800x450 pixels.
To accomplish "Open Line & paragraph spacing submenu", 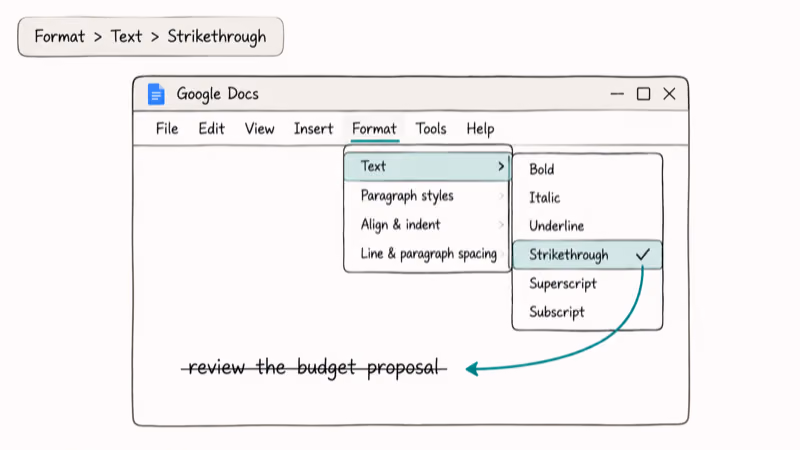I will click(428, 254).
